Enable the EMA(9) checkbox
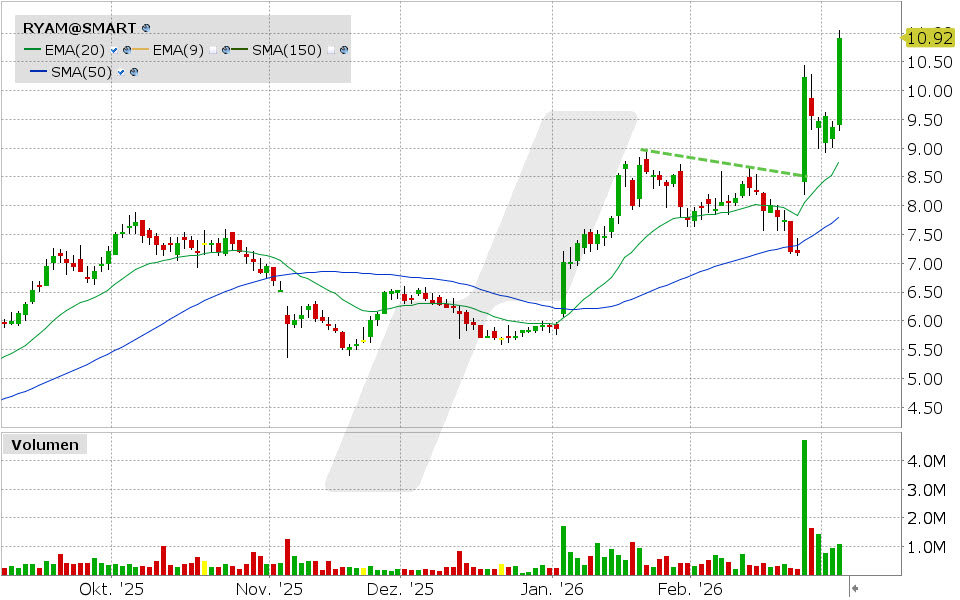Viewport: 960px width, 600px height. 213,50
